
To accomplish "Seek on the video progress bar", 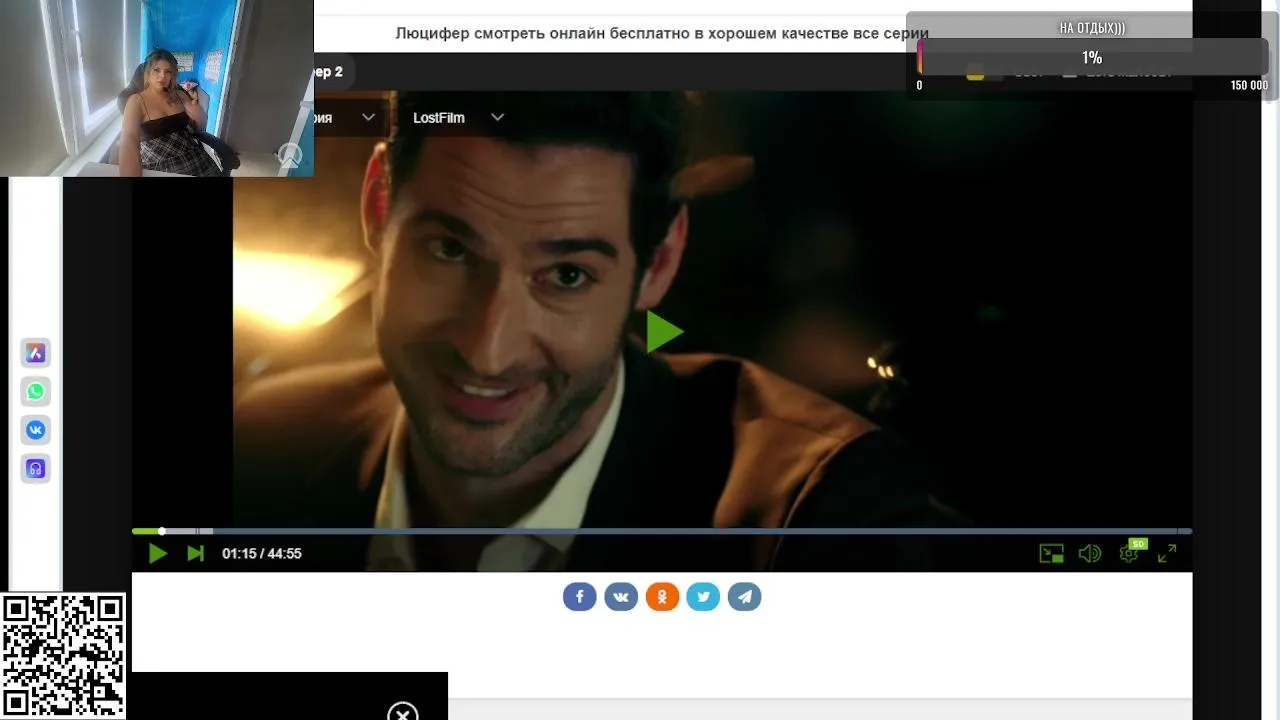I will [662, 531].
